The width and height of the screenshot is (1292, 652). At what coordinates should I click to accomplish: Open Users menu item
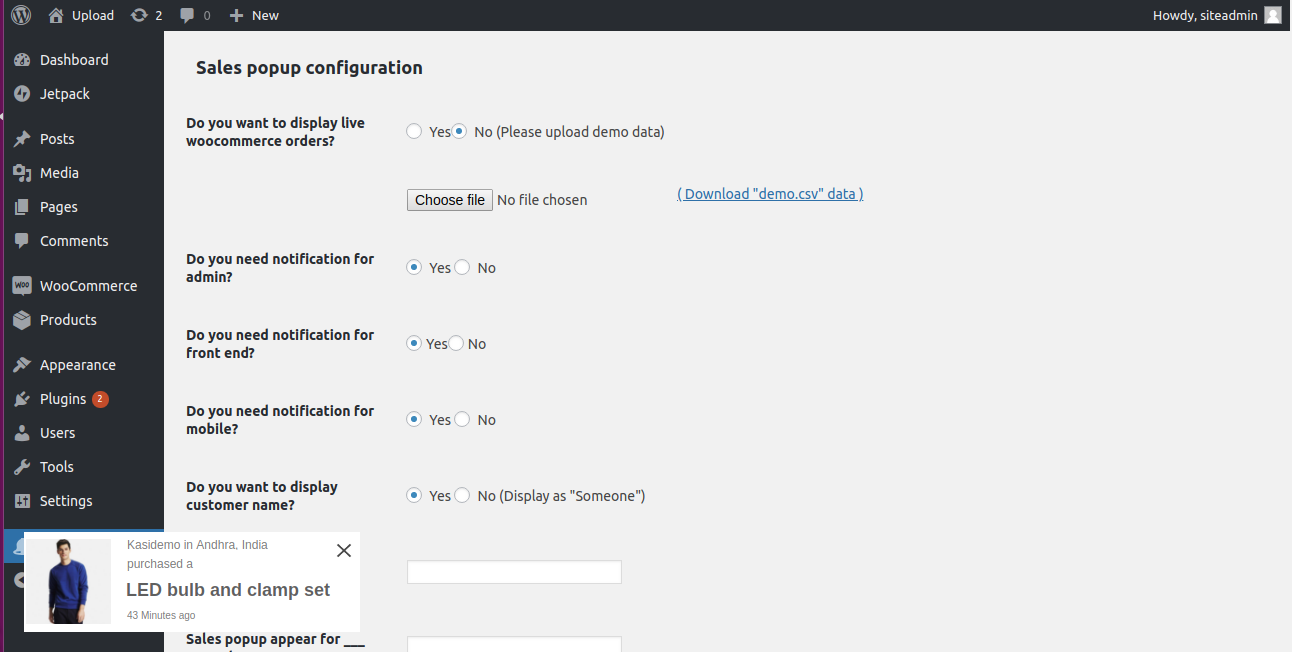pyautogui.click(x=84, y=433)
